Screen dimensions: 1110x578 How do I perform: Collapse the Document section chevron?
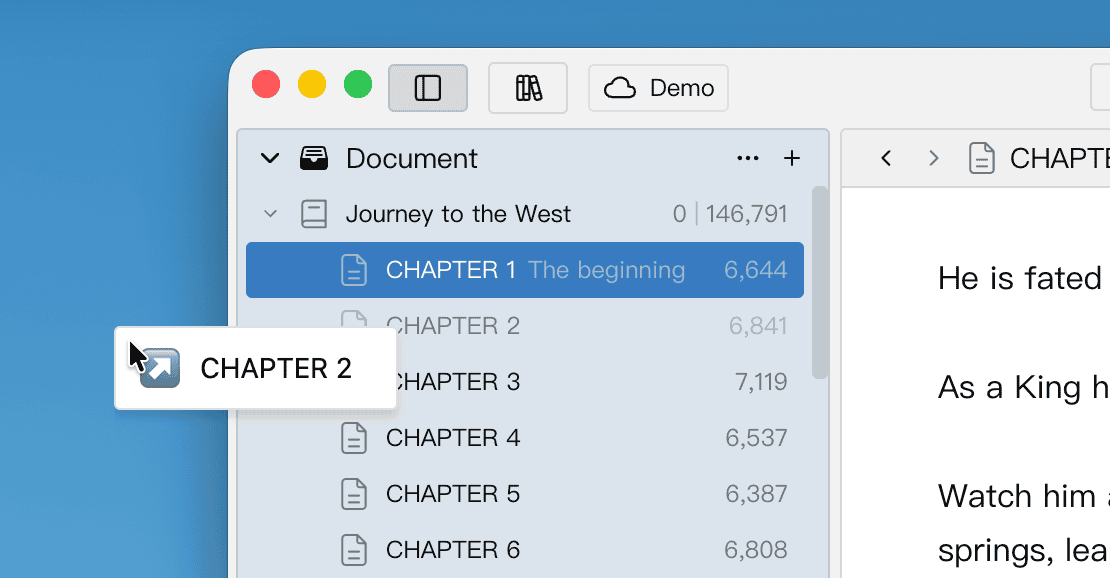tap(269, 158)
